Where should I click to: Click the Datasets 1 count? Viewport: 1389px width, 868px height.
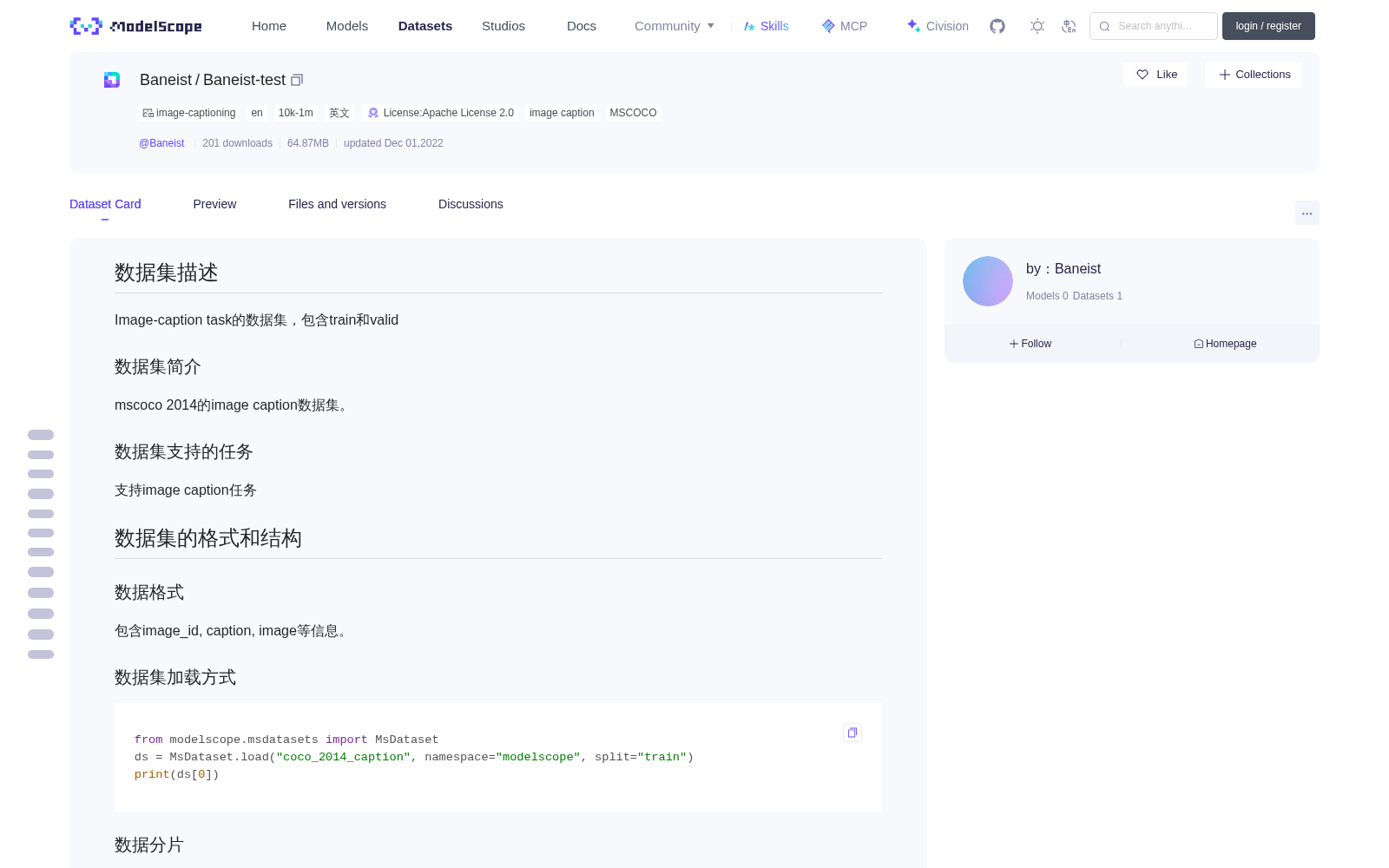coord(1097,296)
